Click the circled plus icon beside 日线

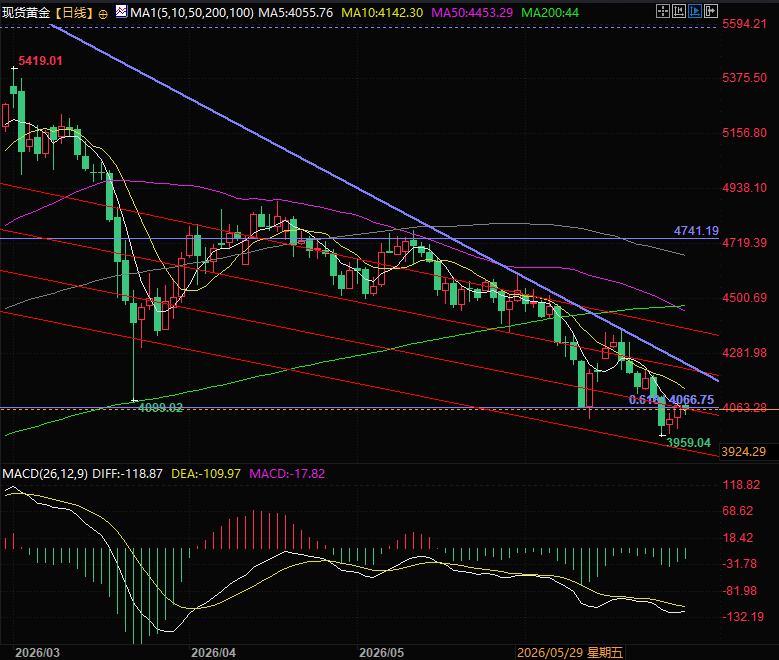103,14
